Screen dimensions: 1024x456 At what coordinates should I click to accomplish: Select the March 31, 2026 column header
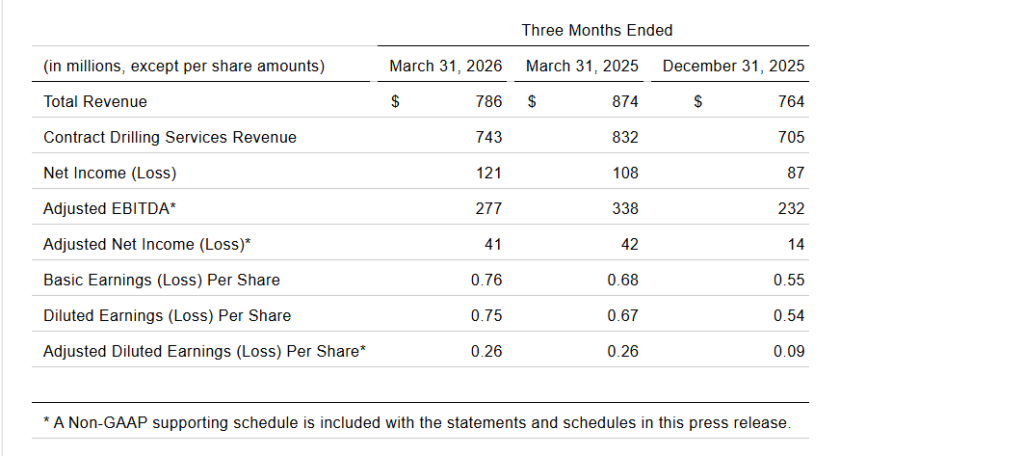tap(445, 66)
